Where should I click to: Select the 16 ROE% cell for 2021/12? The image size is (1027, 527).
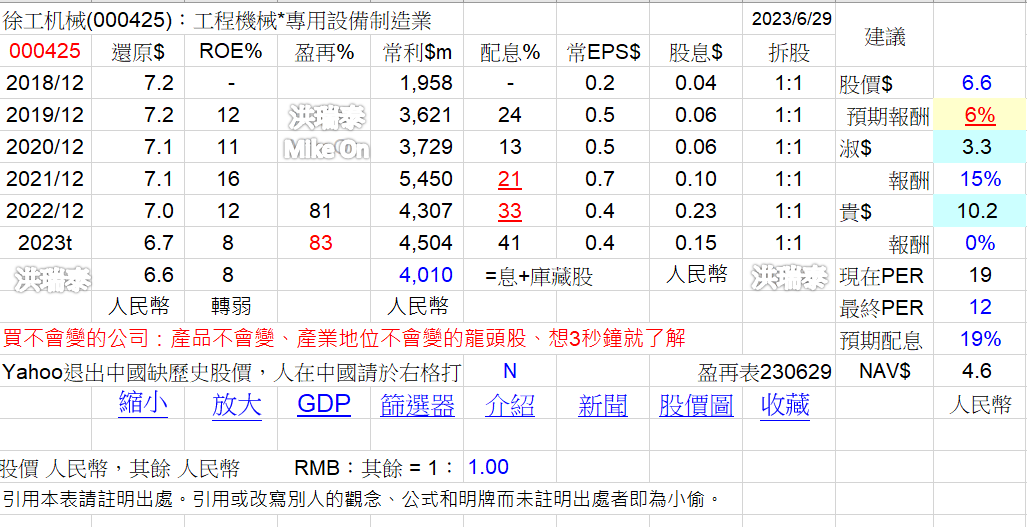[x=227, y=179]
